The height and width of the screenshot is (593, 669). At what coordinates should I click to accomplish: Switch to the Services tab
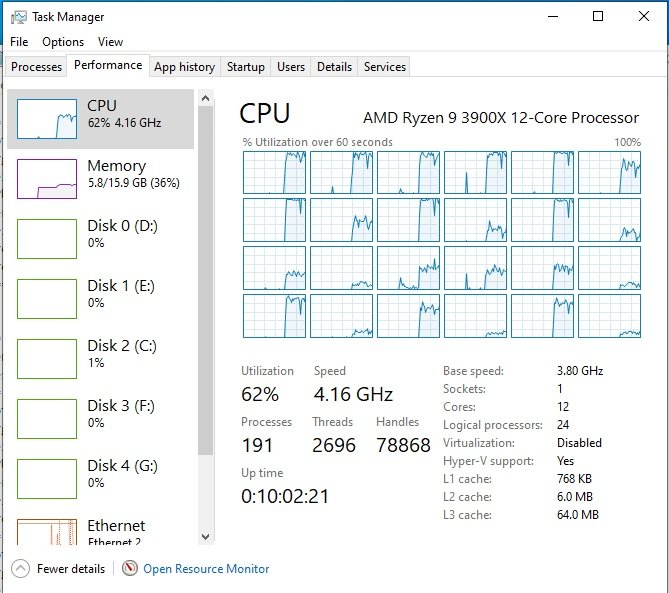point(385,67)
